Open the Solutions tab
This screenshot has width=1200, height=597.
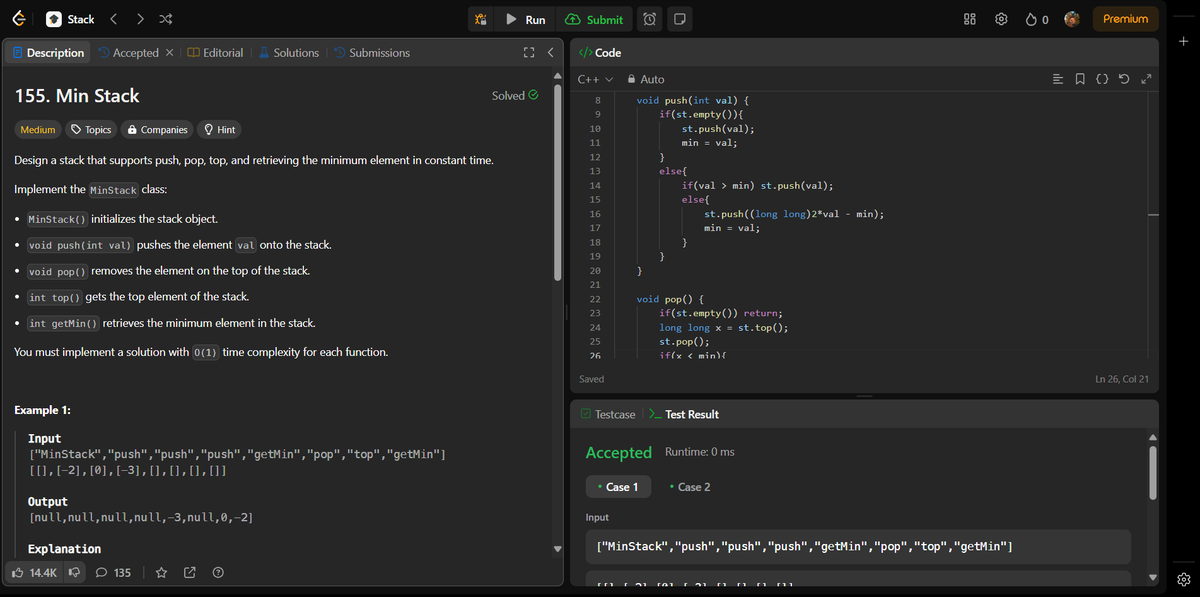point(289,53)
